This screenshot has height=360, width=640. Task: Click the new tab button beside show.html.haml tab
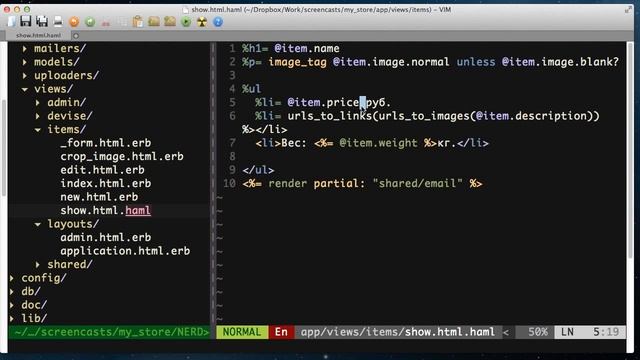[76, 36]
